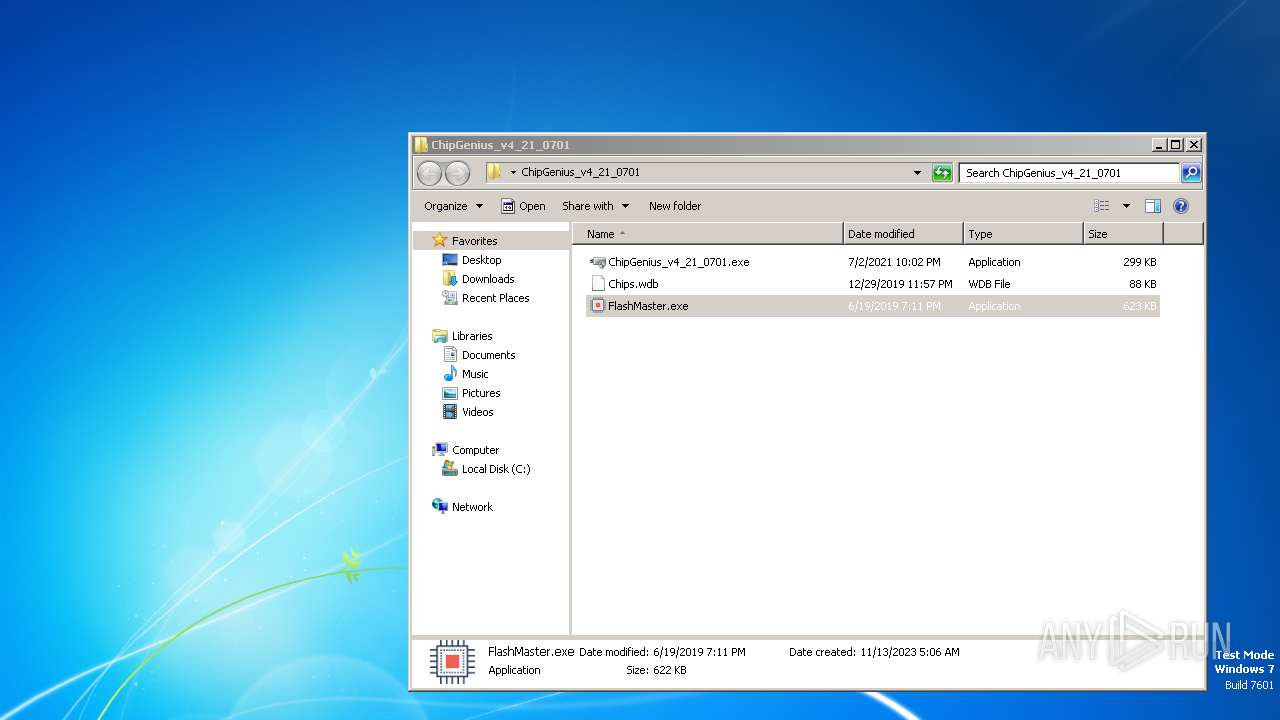Select Libraries in navigation pane
The width and height of the screenshot is (1280, 720).
472,336
